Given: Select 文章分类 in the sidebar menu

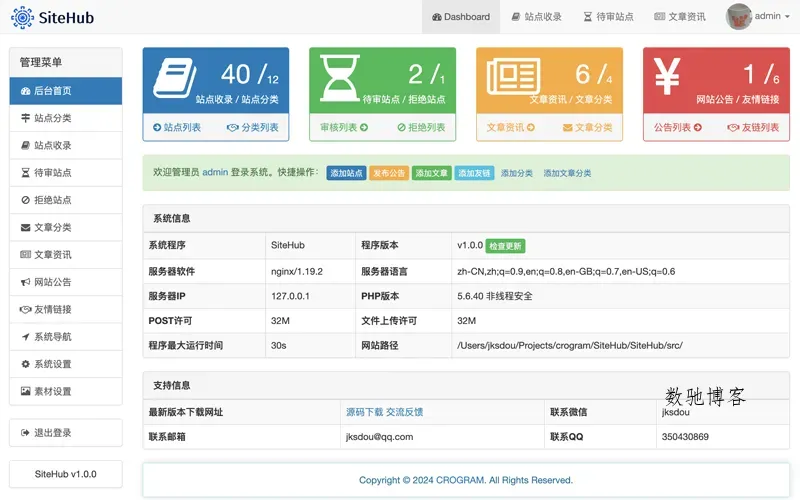Looking at the screenshot, I should (x=66, y=228).
